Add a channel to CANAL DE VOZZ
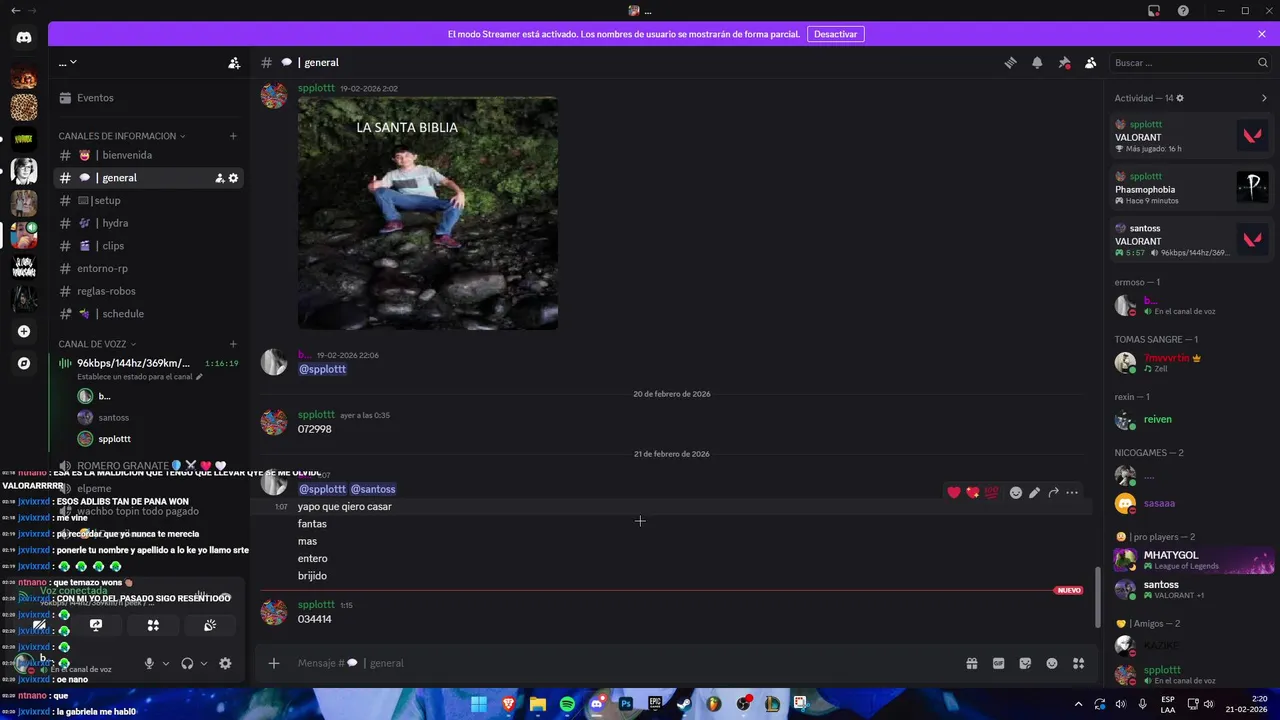The width and height of the screenshot is (1280, 720). point(233,344)
